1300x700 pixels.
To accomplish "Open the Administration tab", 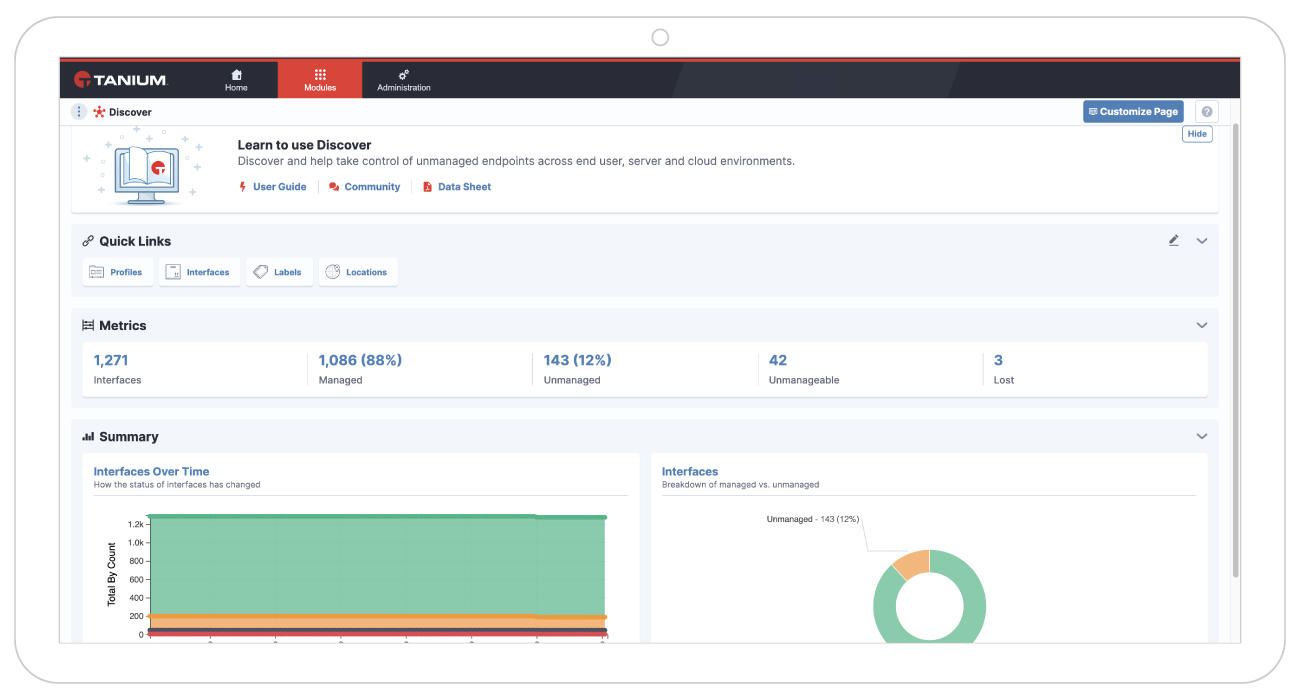I will coord(404,80).
